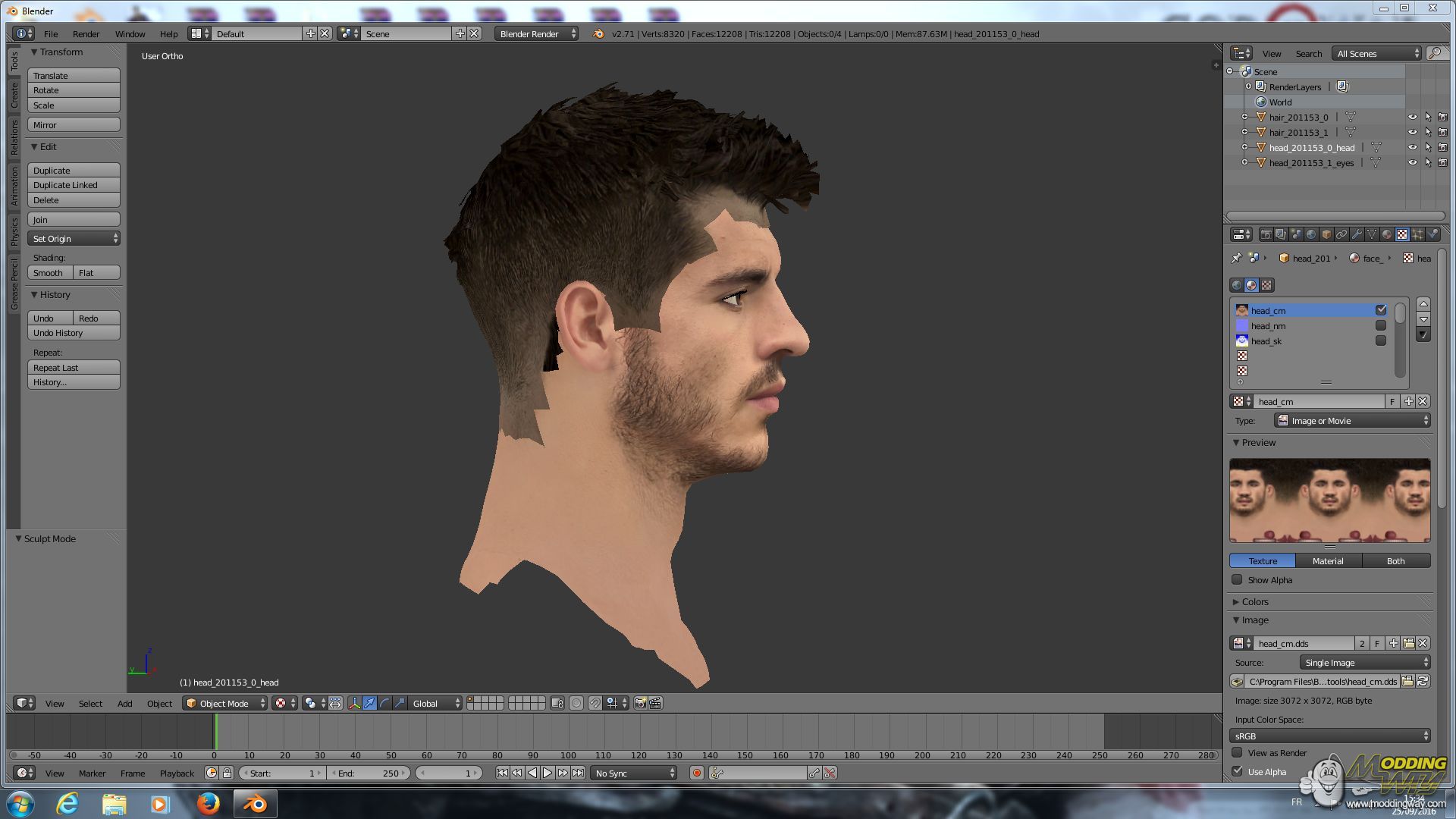The image size is (1456, 819).
Task: Expand the Colors panel
Action: [x=1254, y=601]
